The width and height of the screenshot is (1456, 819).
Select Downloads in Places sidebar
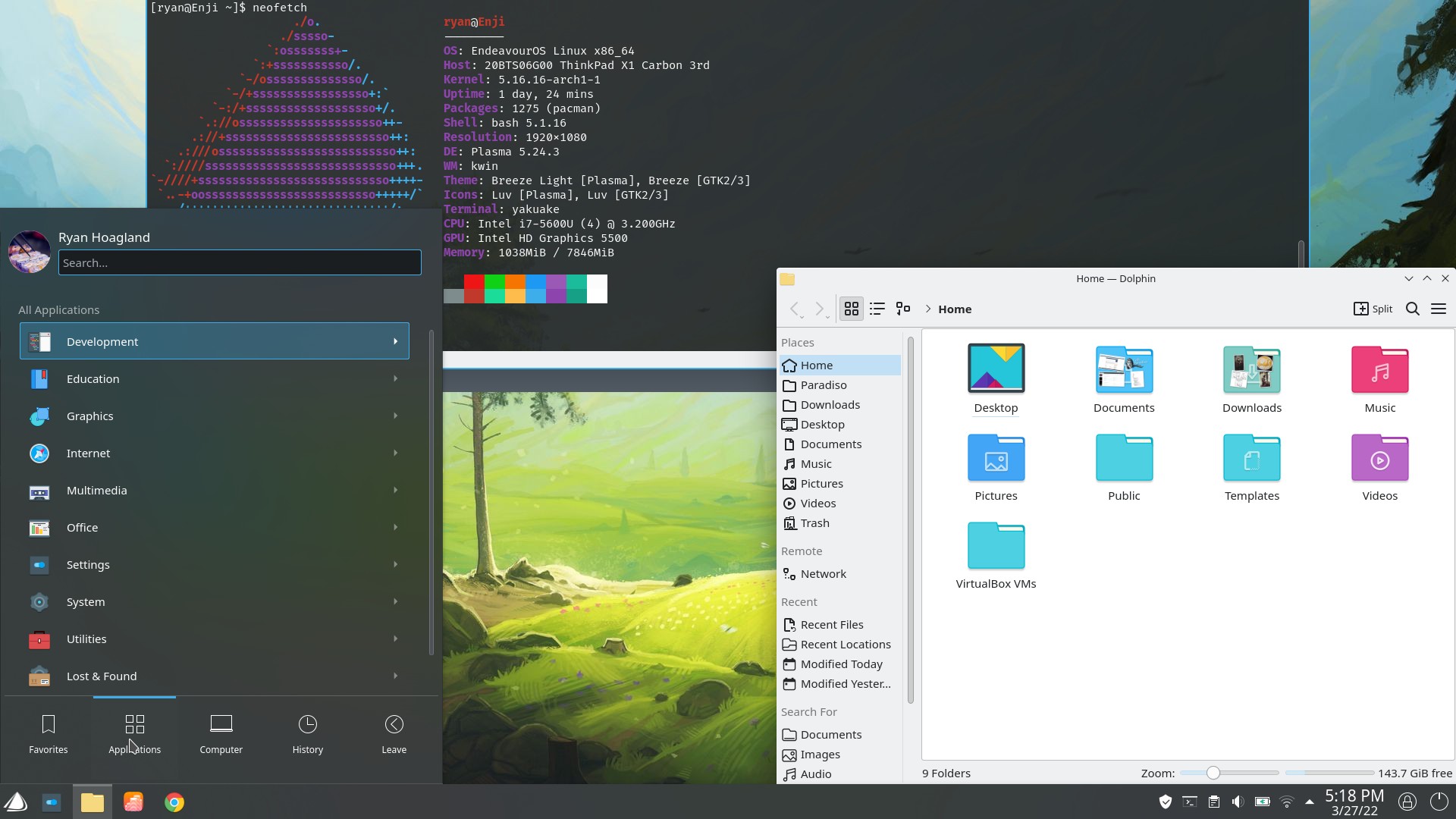click(x=840, y=405)
